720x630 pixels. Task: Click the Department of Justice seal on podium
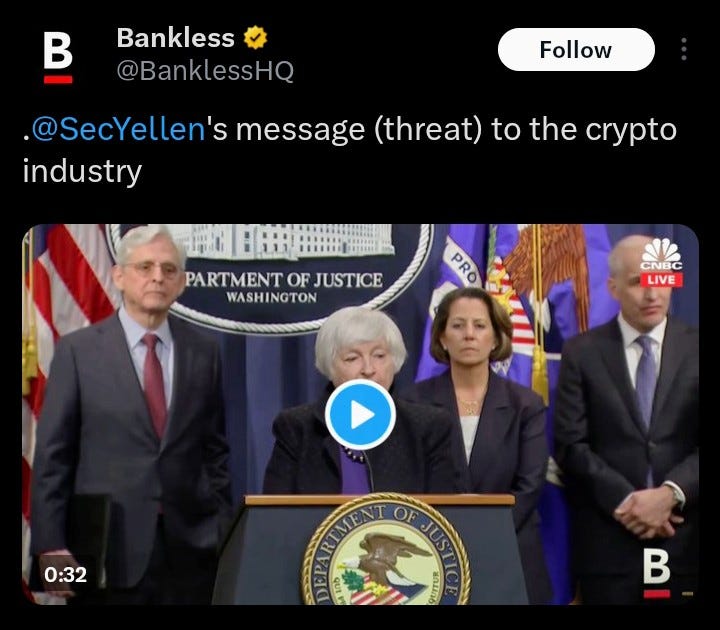point(385,550)
